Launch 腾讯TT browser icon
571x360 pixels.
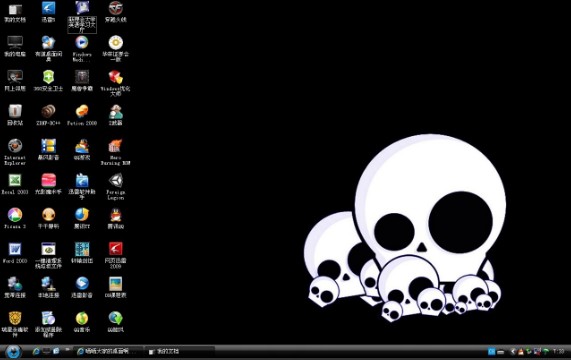tap(82, 218)
